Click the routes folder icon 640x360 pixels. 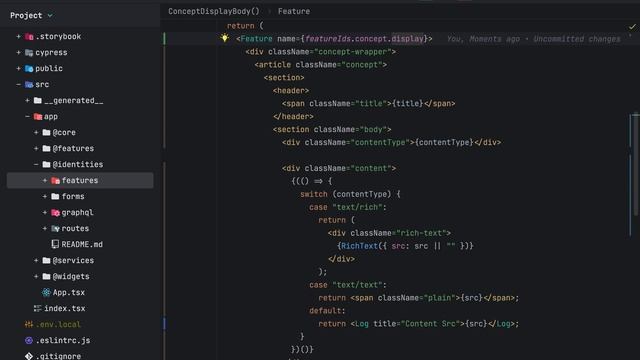56,229
